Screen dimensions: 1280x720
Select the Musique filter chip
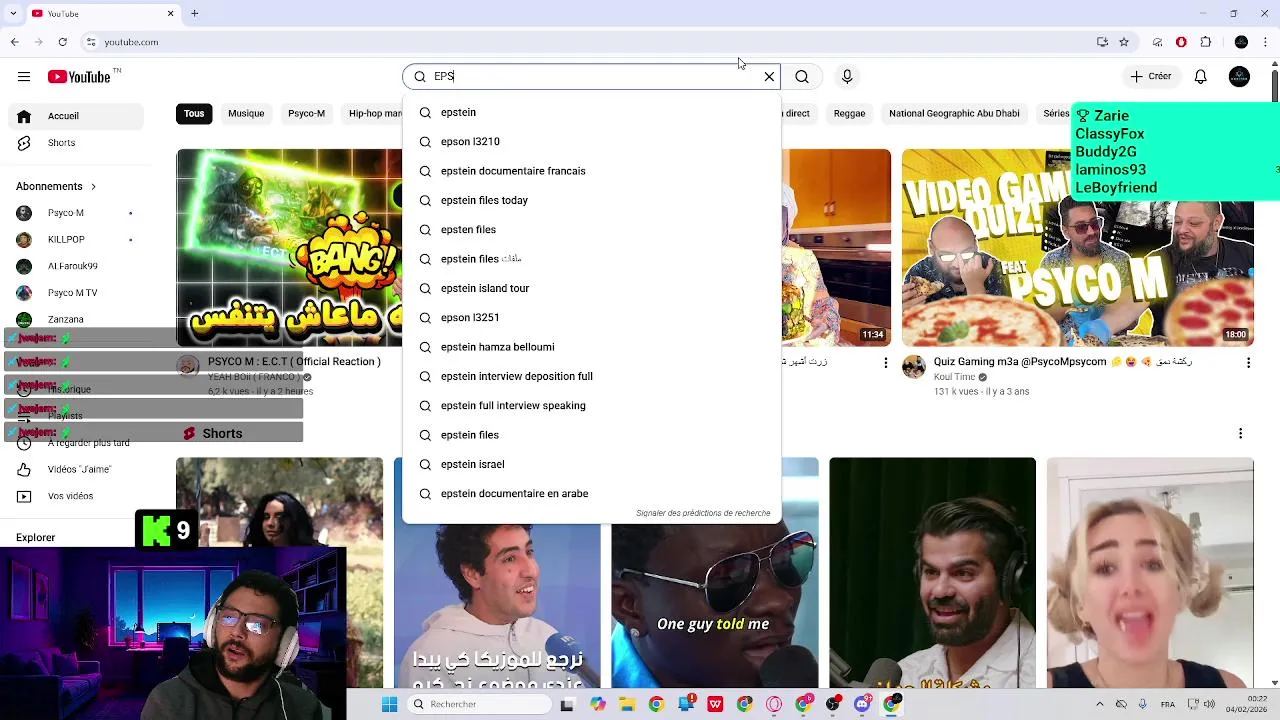point(246,114)
